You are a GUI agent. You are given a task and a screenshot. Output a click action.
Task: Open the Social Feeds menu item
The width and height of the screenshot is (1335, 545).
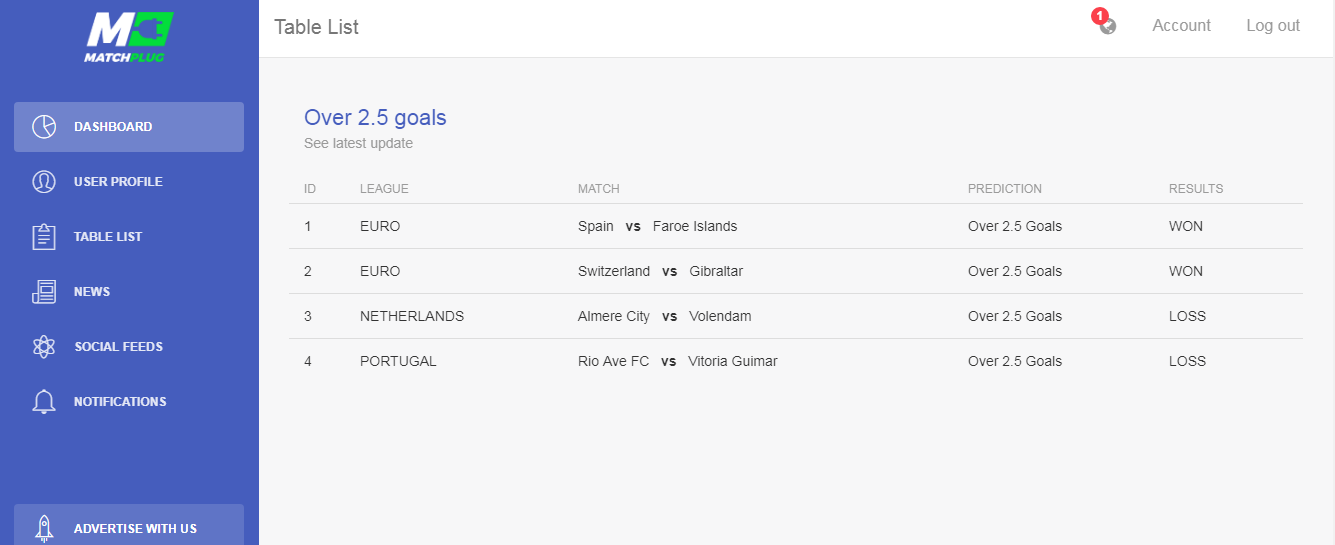coord(129,347)
